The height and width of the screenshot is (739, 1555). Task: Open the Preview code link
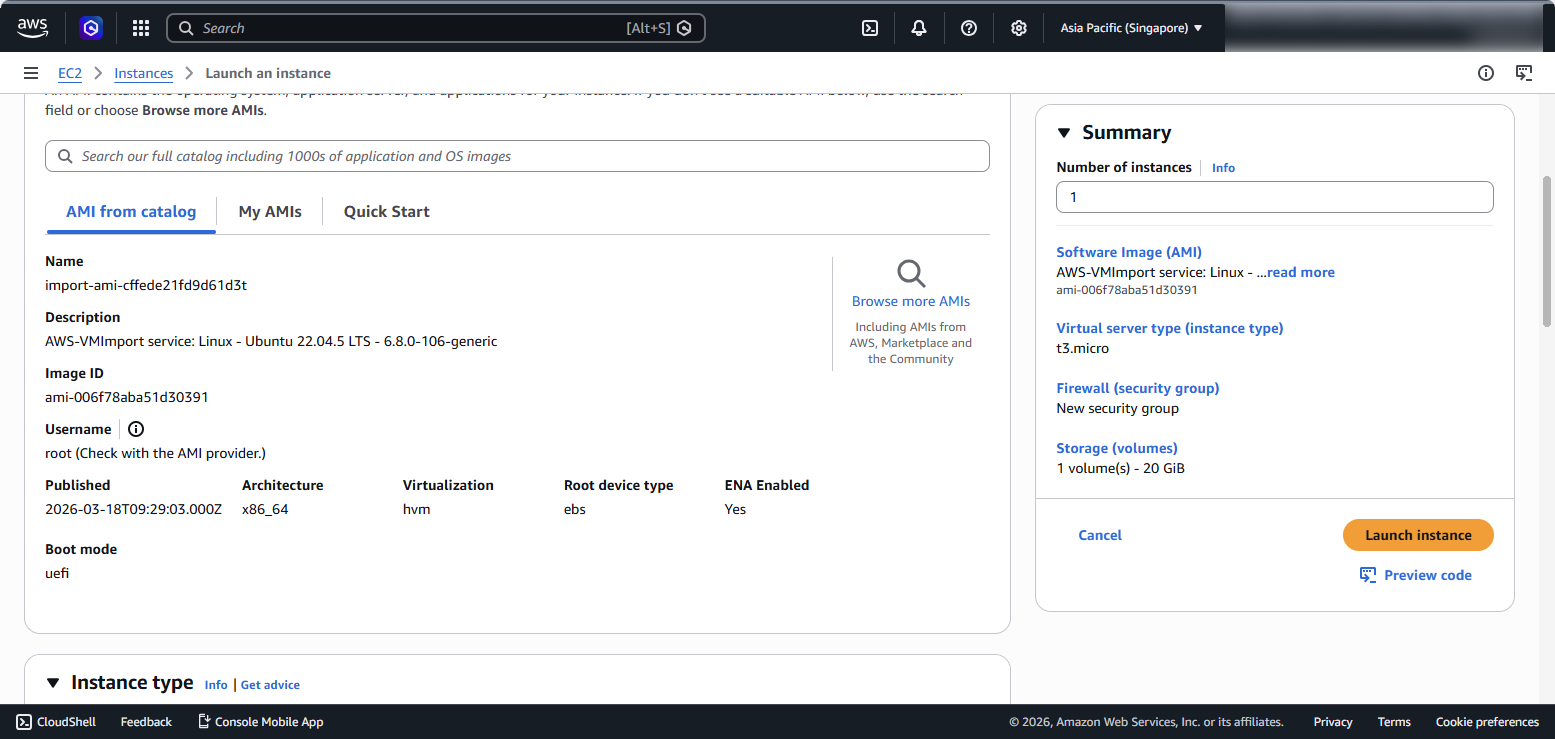pos(1416,575)
